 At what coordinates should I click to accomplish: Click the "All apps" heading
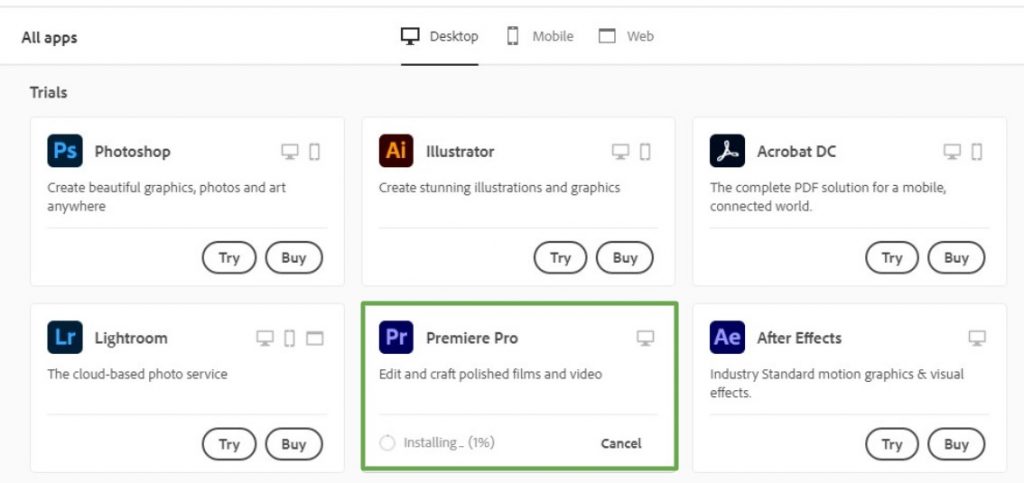pyautogui.click(x=49, y=37)
